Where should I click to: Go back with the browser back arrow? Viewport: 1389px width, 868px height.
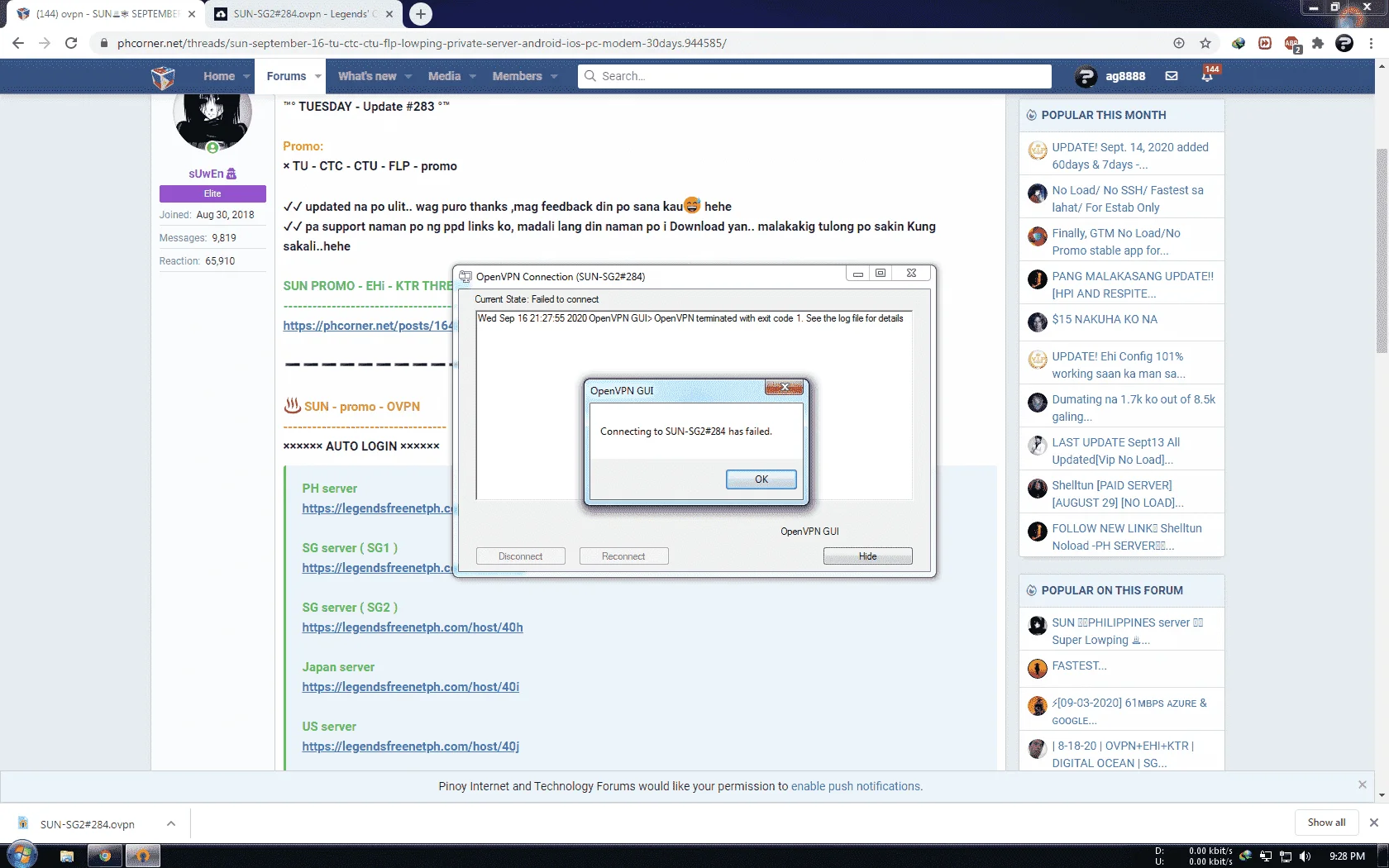[18, 43]
